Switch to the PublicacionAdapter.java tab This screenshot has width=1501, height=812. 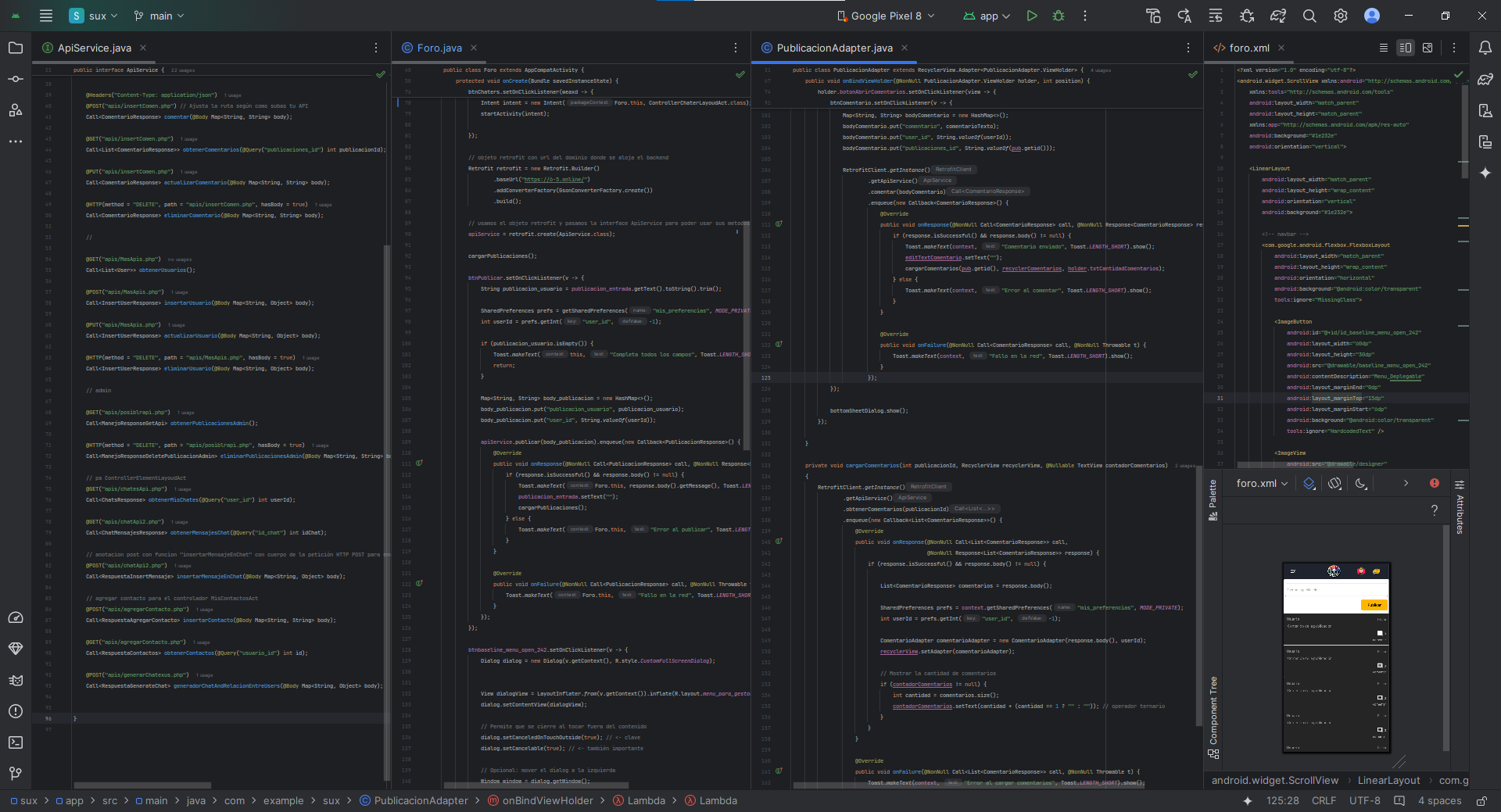tap(834, 48)
